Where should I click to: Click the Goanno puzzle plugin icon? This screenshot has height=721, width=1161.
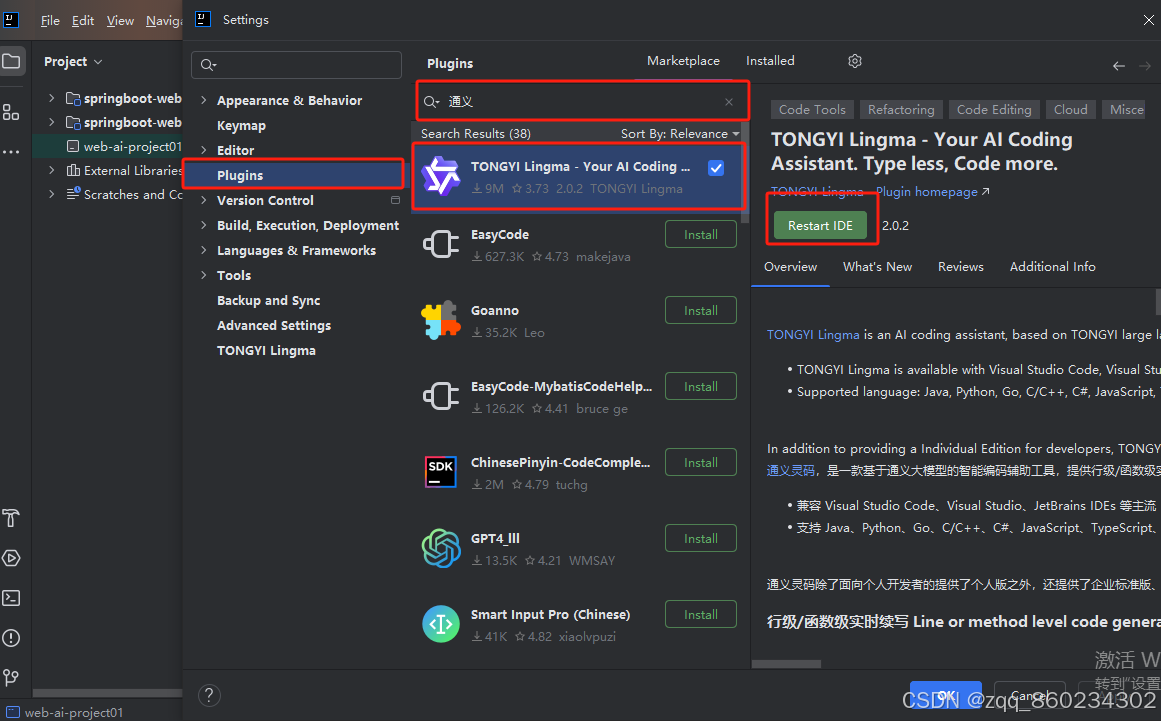441,321
